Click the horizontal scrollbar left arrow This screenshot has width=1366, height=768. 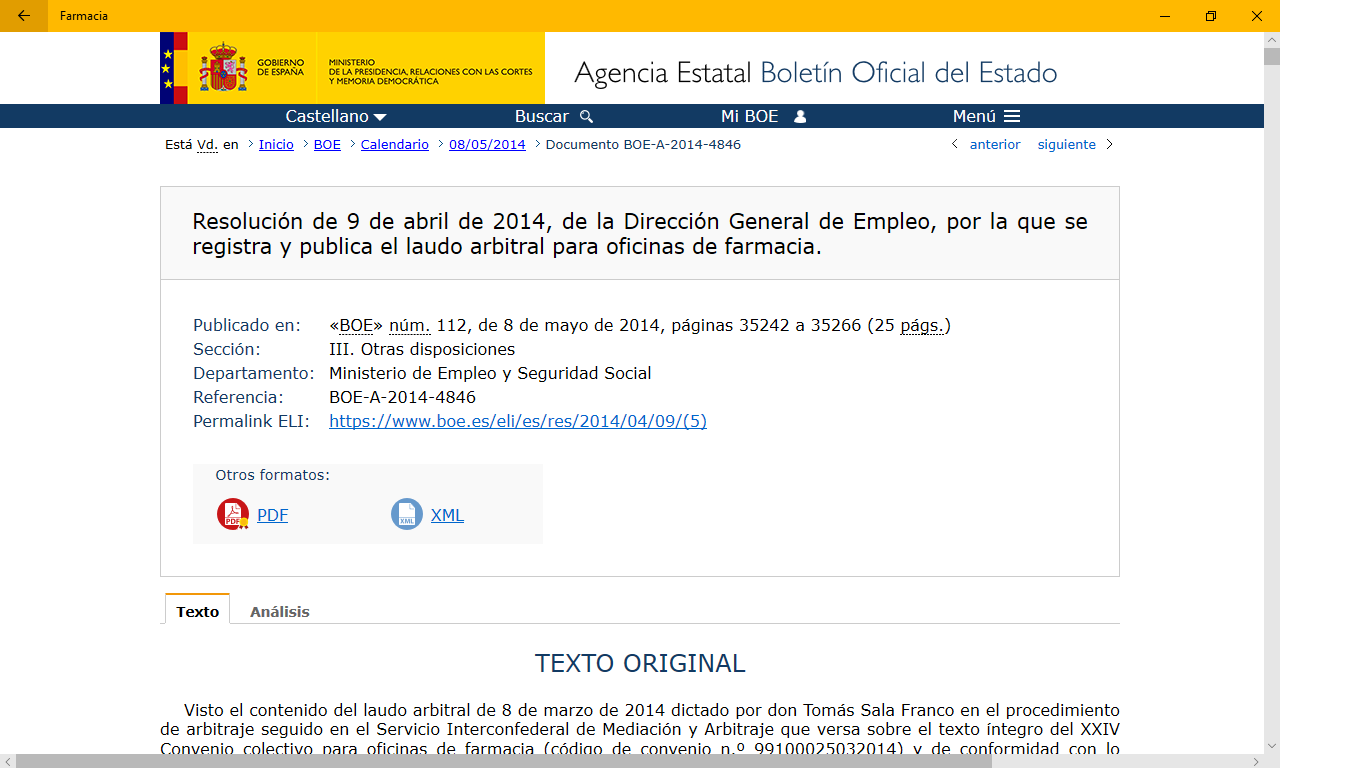coord(7,761)
